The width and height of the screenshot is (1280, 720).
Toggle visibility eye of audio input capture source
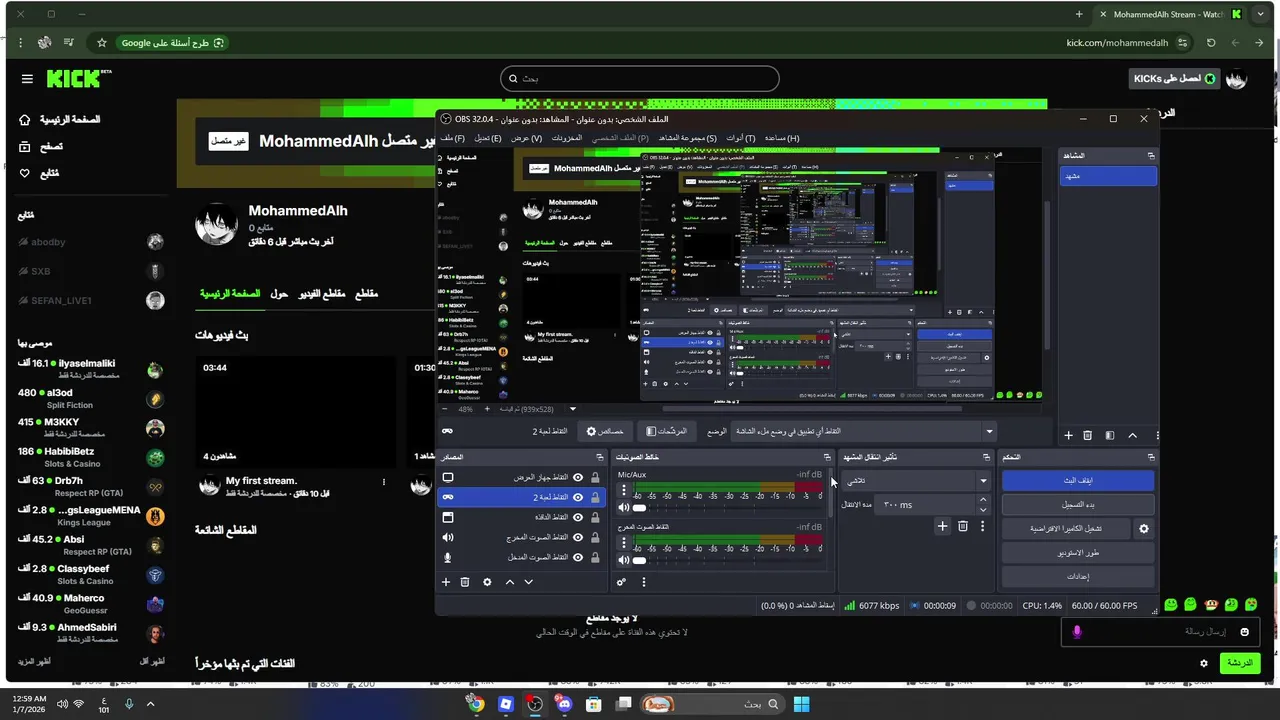point(578,557)
